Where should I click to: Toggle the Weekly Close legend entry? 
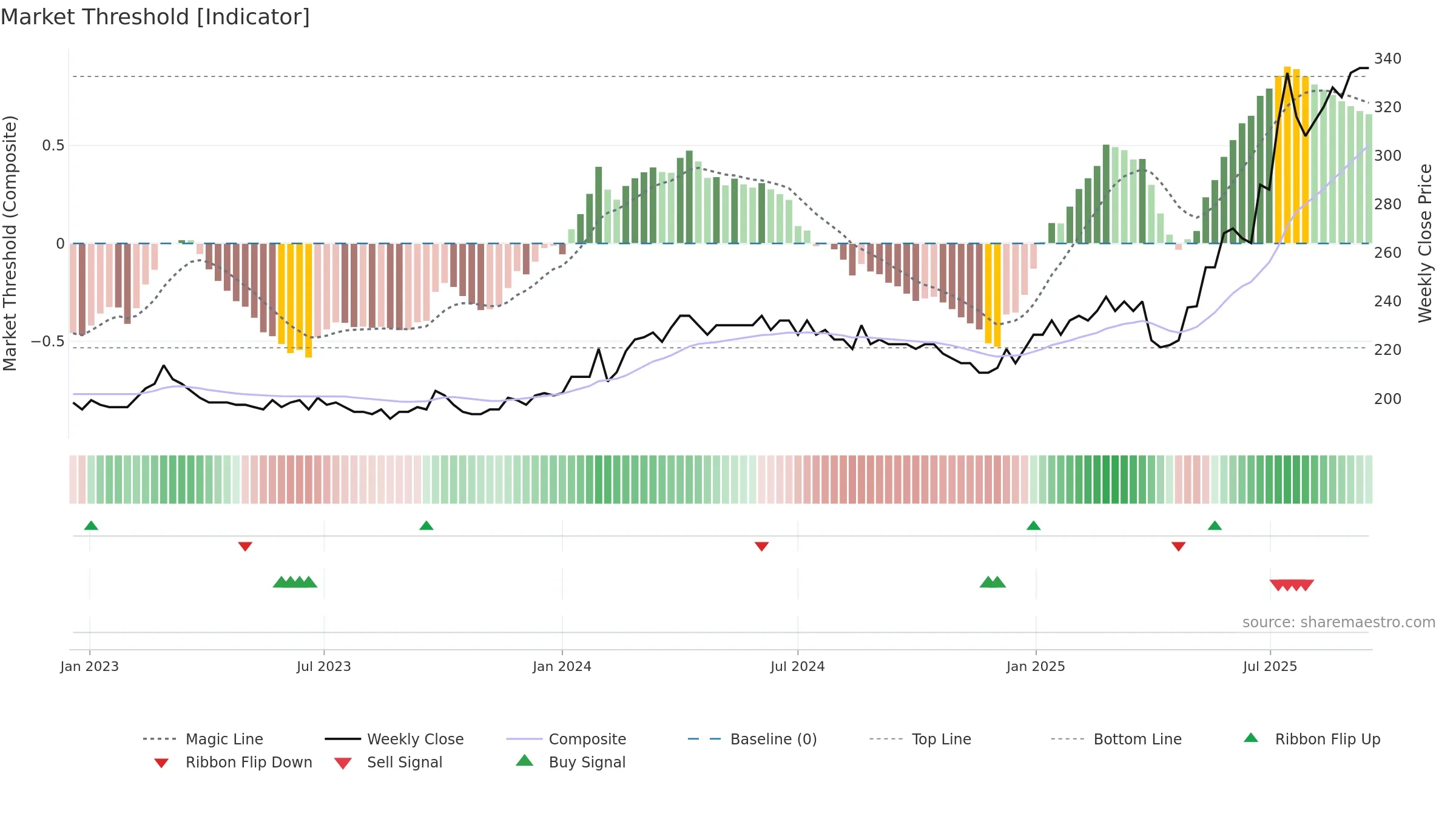click(394, 739)
